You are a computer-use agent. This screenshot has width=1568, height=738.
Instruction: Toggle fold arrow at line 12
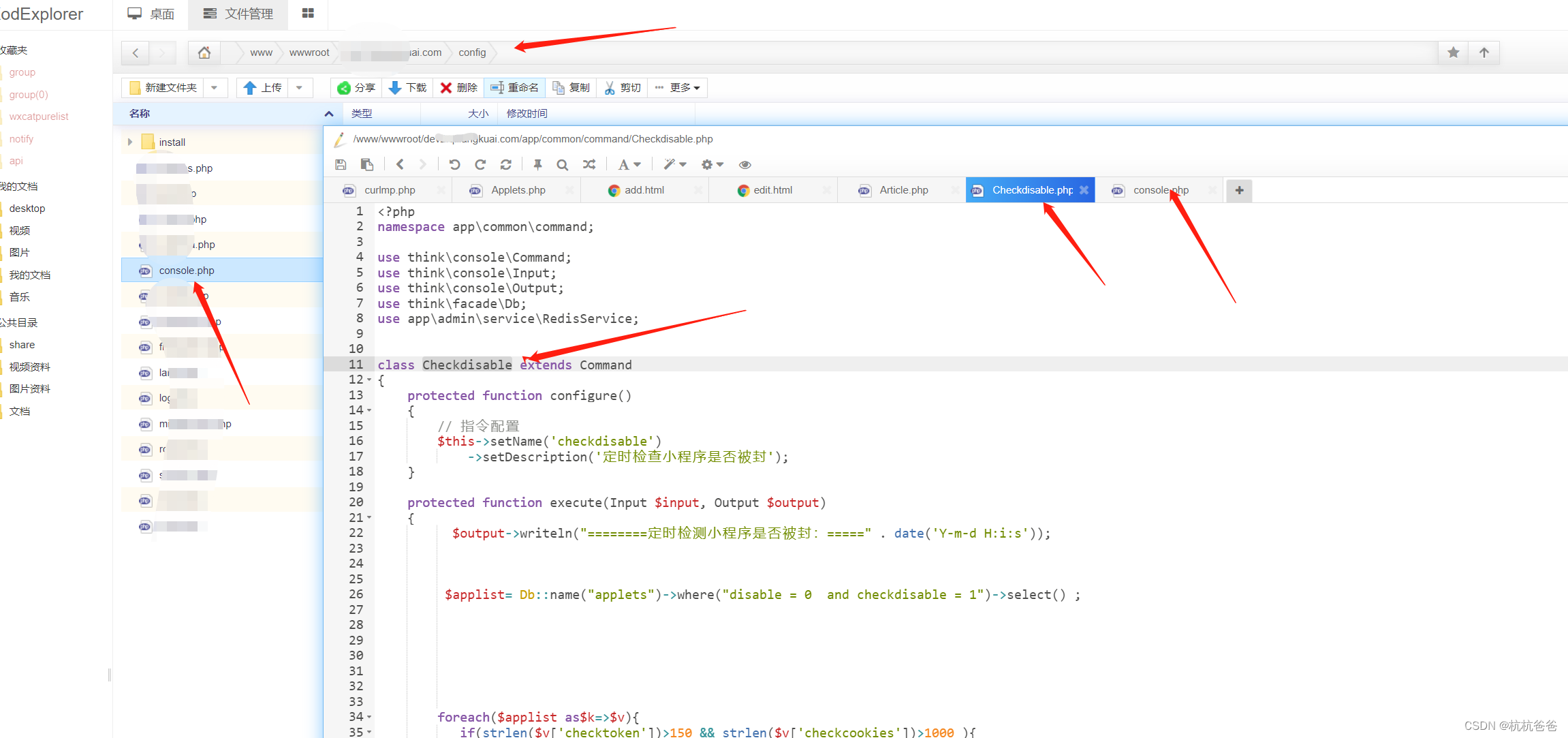(369, 380)
